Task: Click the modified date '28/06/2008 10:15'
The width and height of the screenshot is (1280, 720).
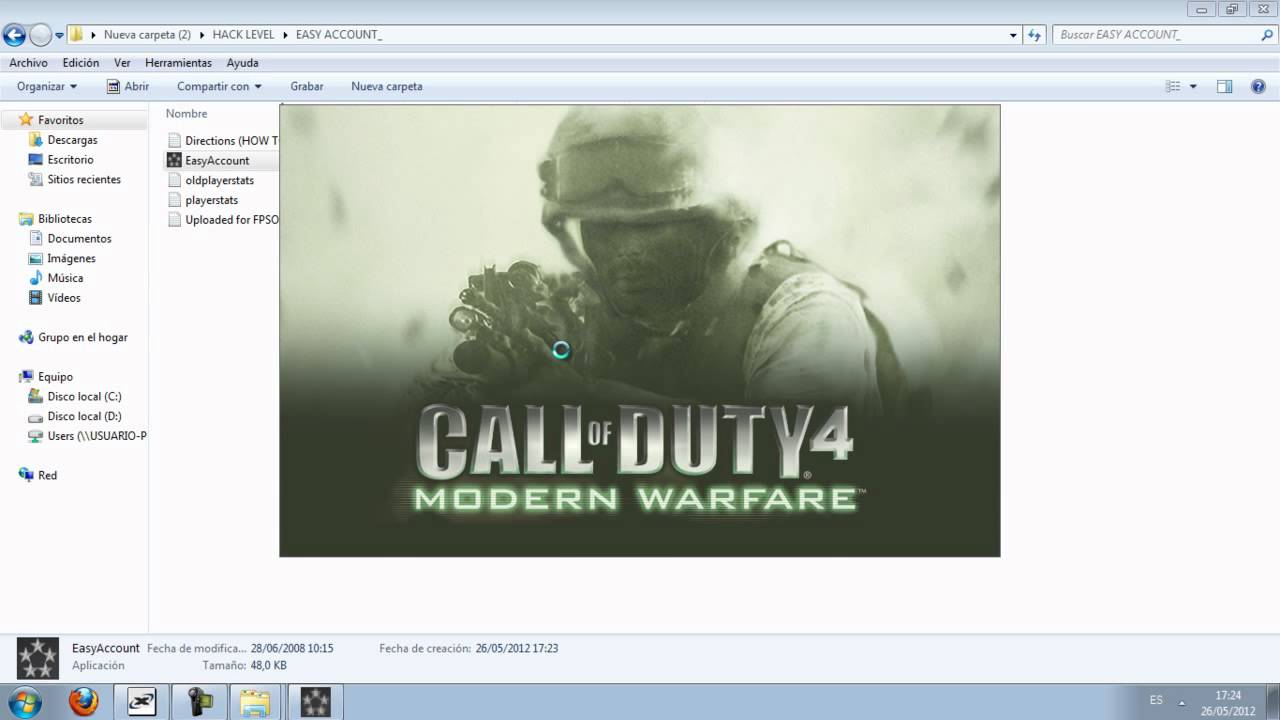Action: pyautogui.click(x=292, y=648)
